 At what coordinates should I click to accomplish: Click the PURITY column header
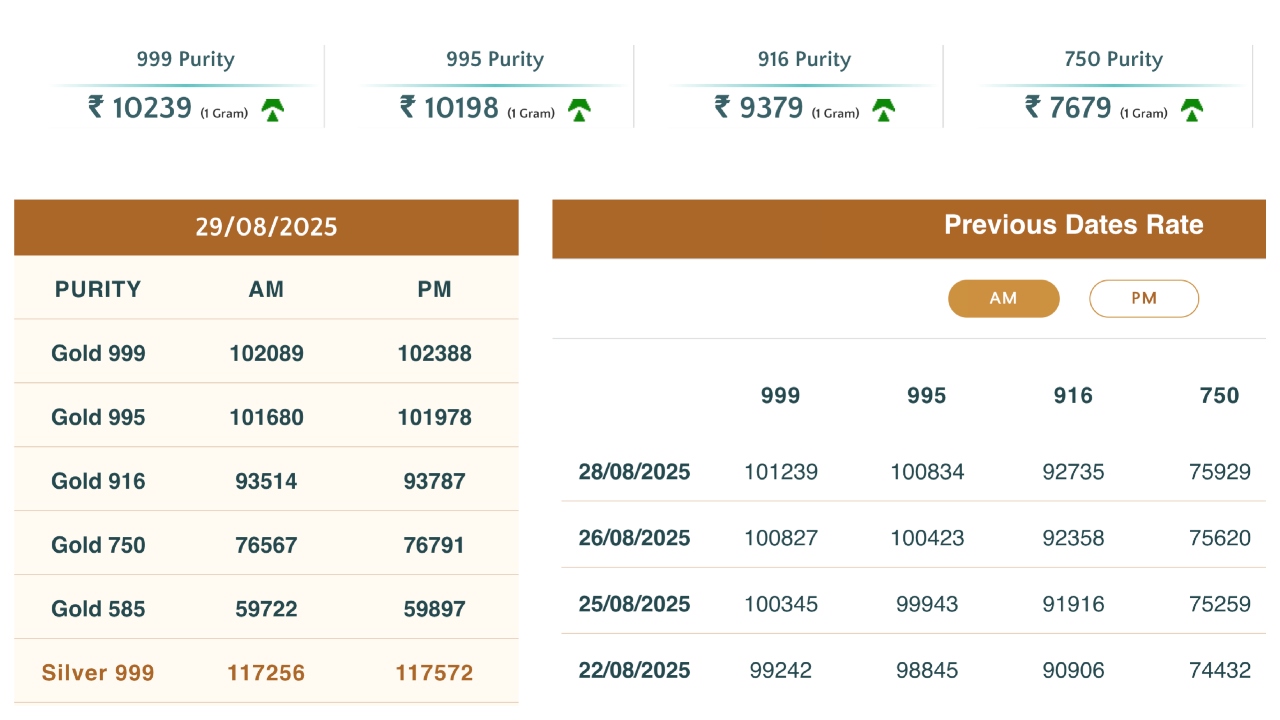coord(98,290)
